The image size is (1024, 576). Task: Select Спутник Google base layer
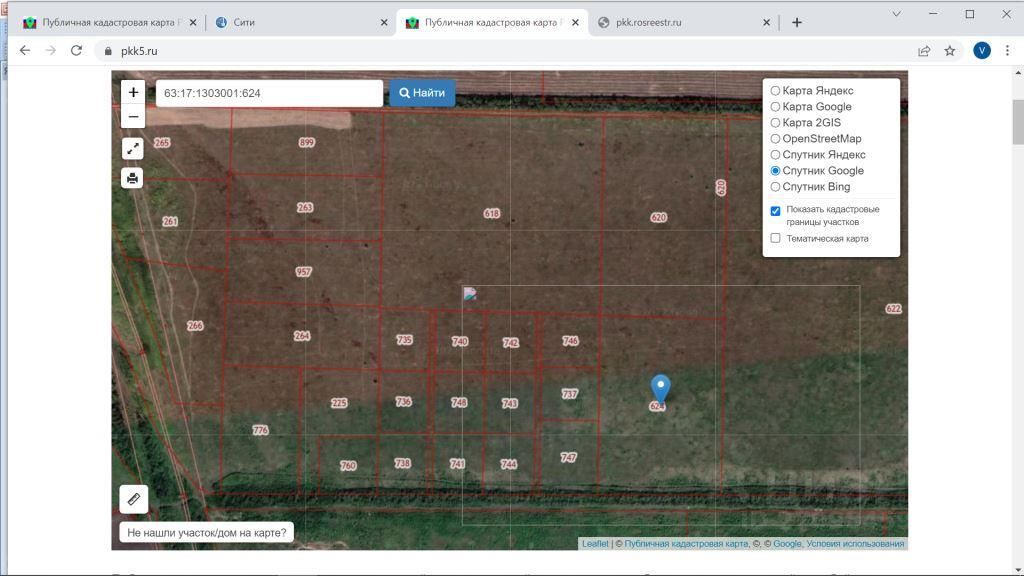pos(775,170)
